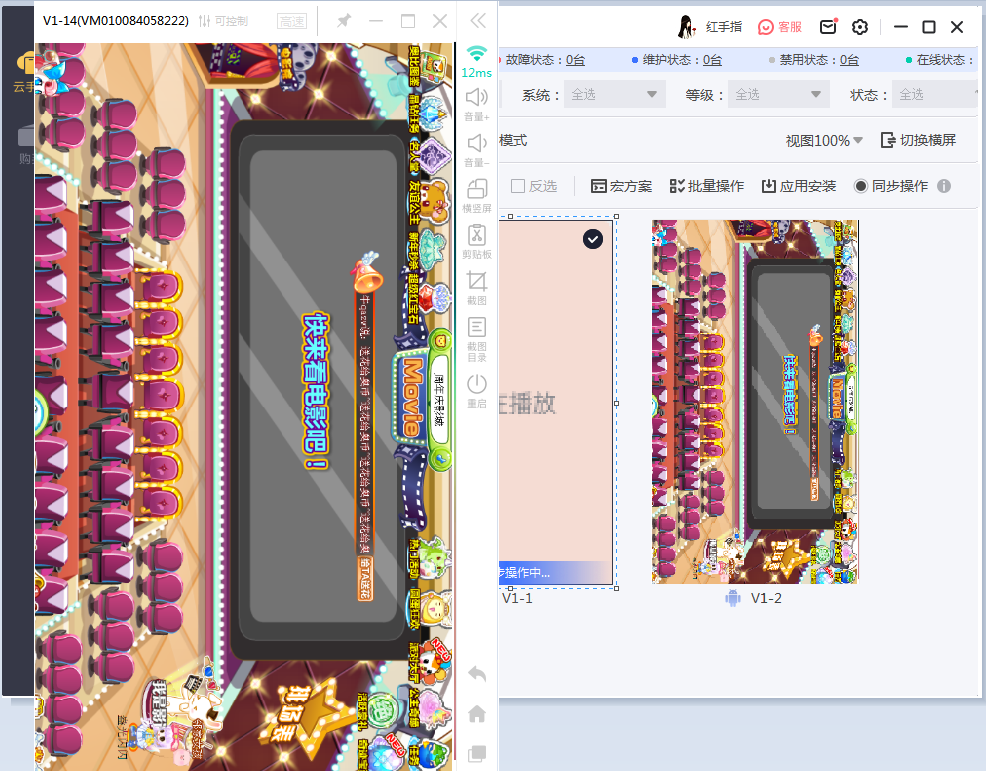The image size is (986, 771).
Task: Toggle the 同步操作 radio button
Action: point(860,186)
